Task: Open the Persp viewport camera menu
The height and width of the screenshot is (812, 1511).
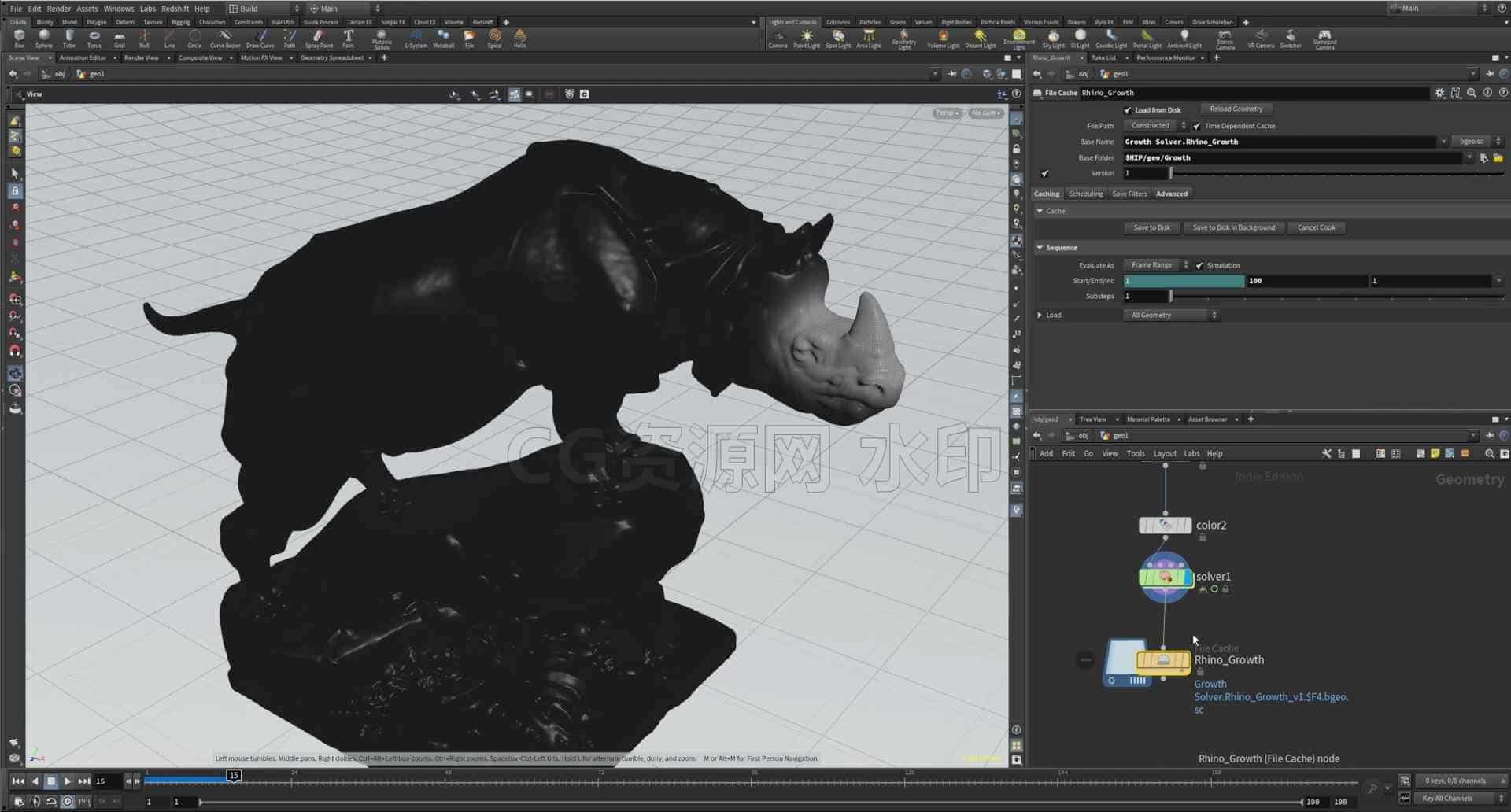Action: [x=947, y=113]
